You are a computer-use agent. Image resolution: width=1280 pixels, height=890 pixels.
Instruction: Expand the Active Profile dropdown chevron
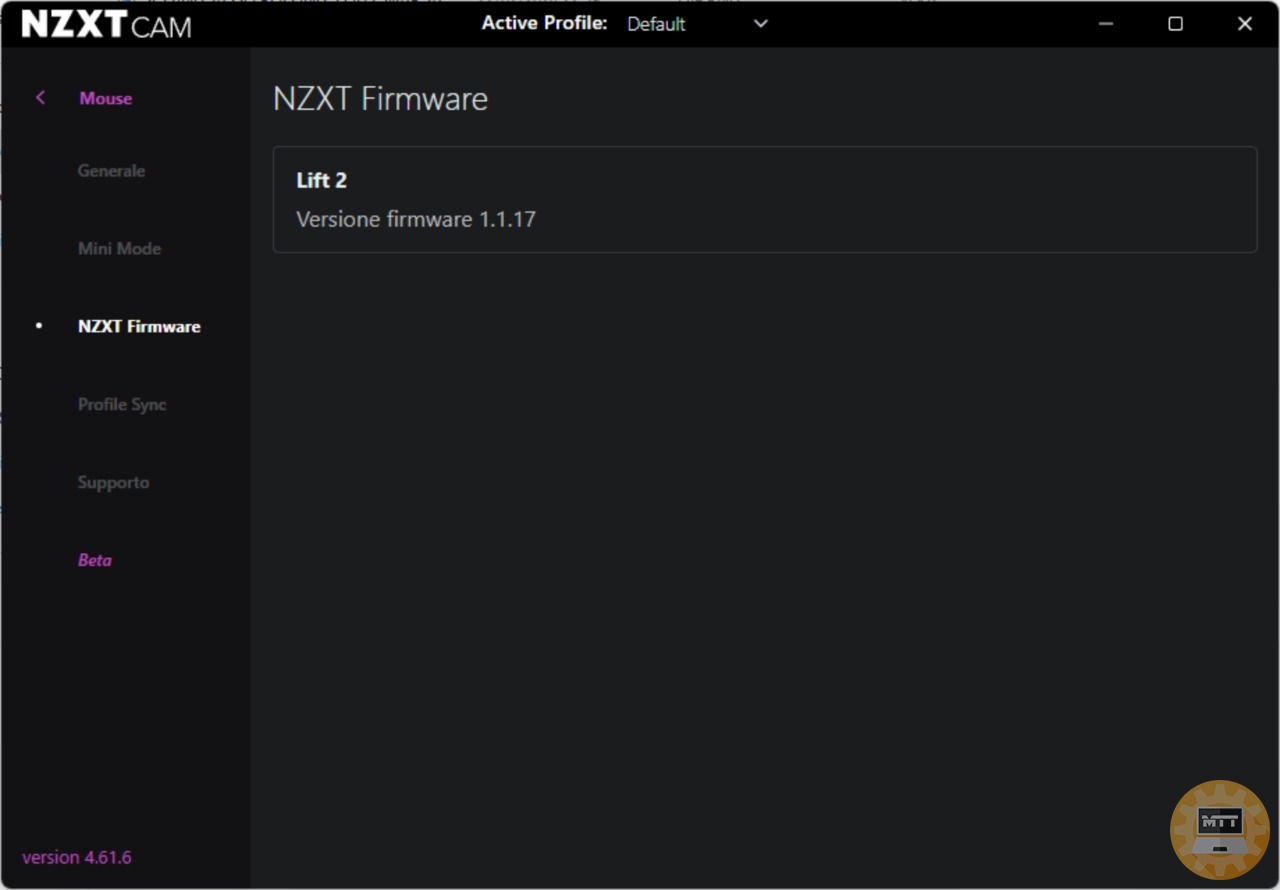pos(761,24)
